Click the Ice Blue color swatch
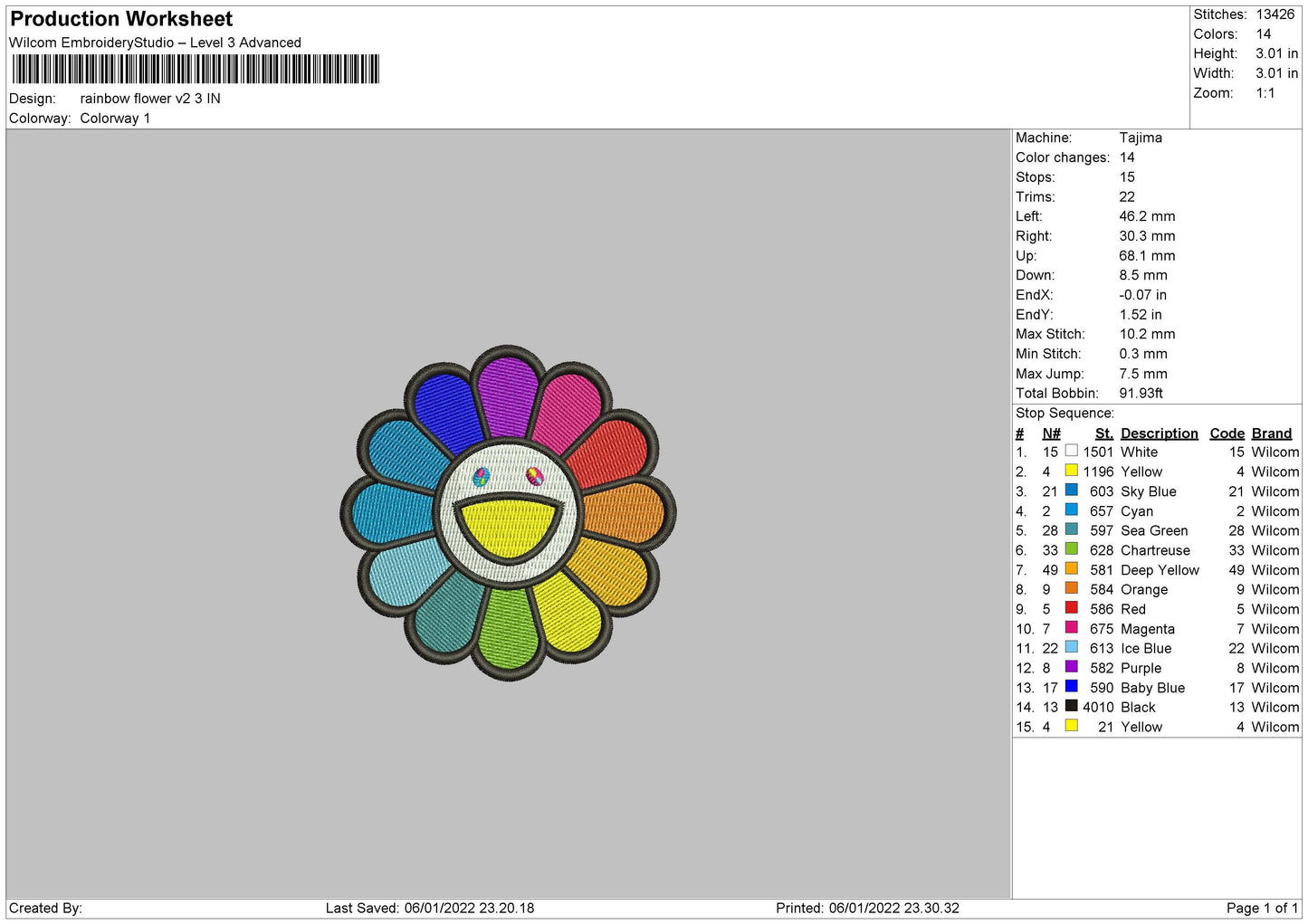Screen dimensions: 1308x924 click(1071, 647)
